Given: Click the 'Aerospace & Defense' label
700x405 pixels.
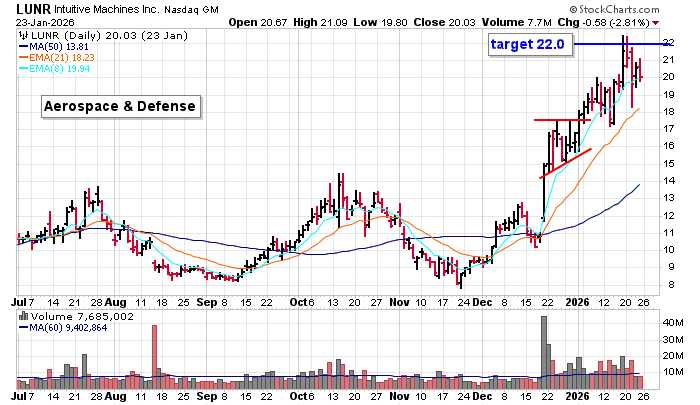Looking at the screenshot, I should point(119,107).
